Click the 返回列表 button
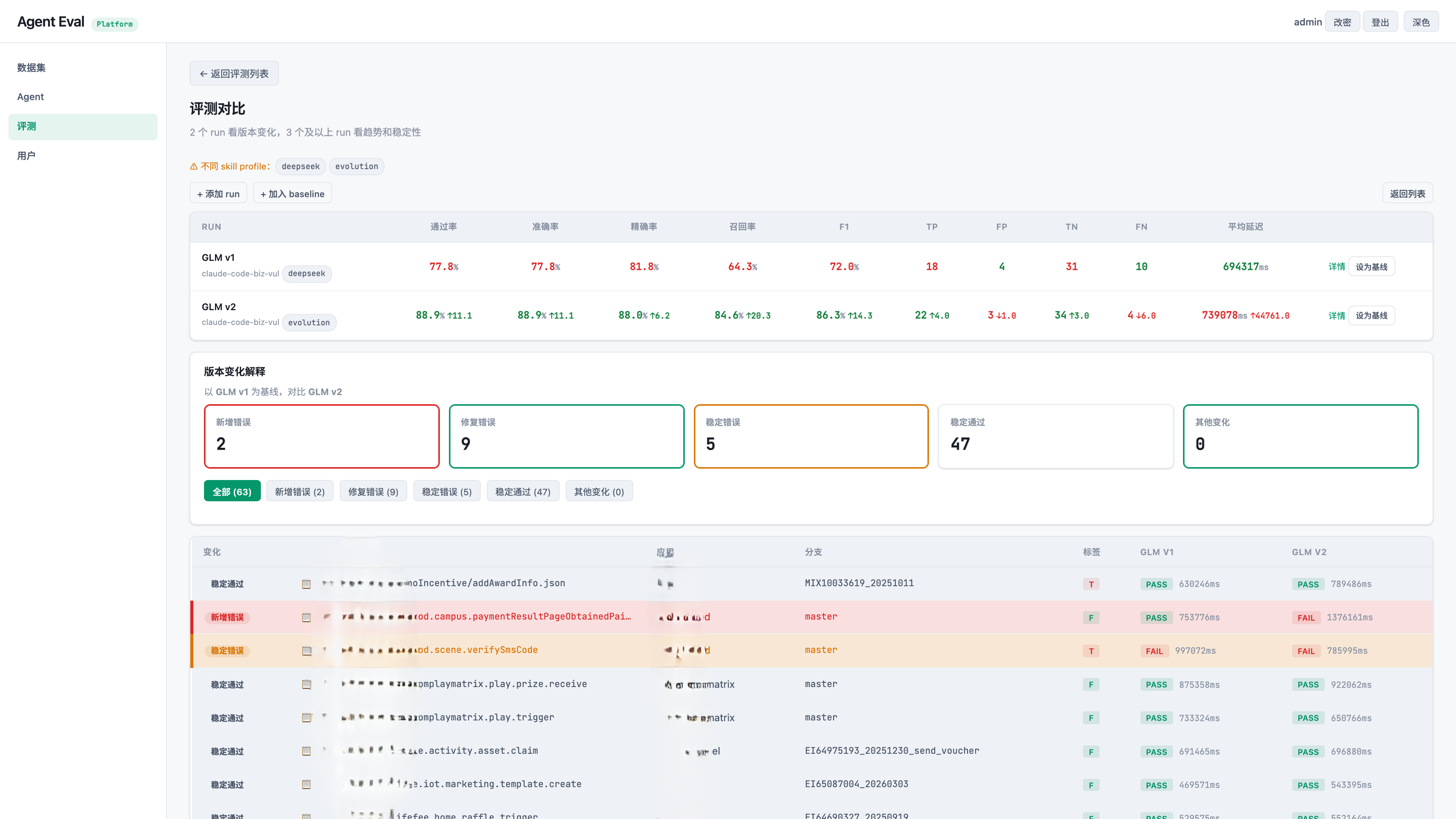 1407,193
